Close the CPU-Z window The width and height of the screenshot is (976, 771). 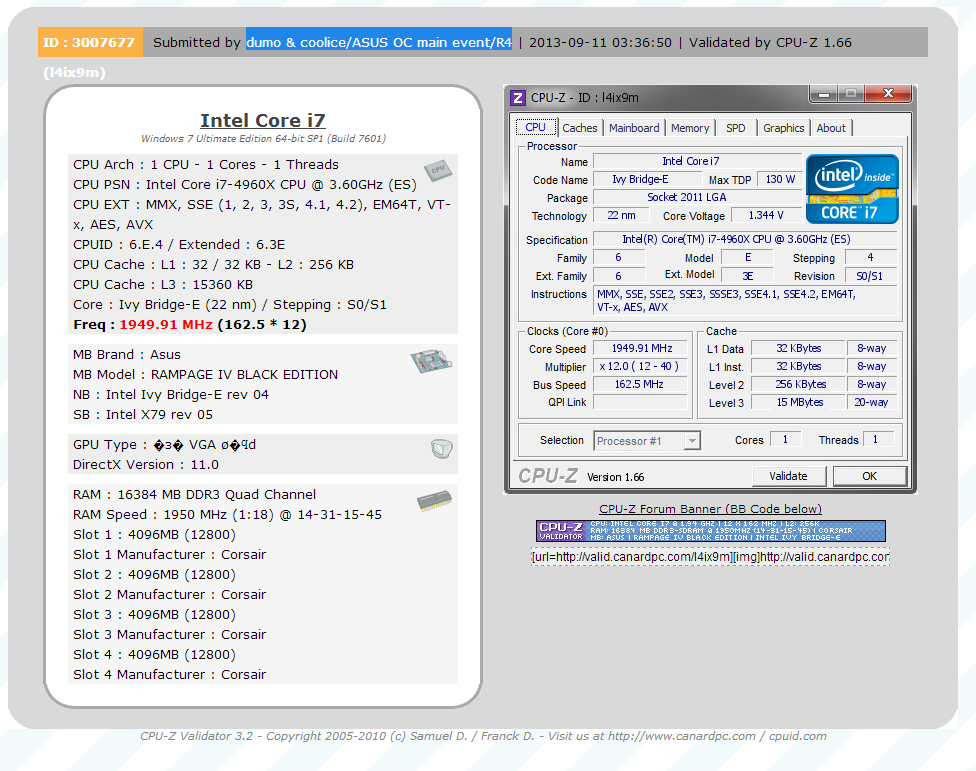click(x=888, y=93)
